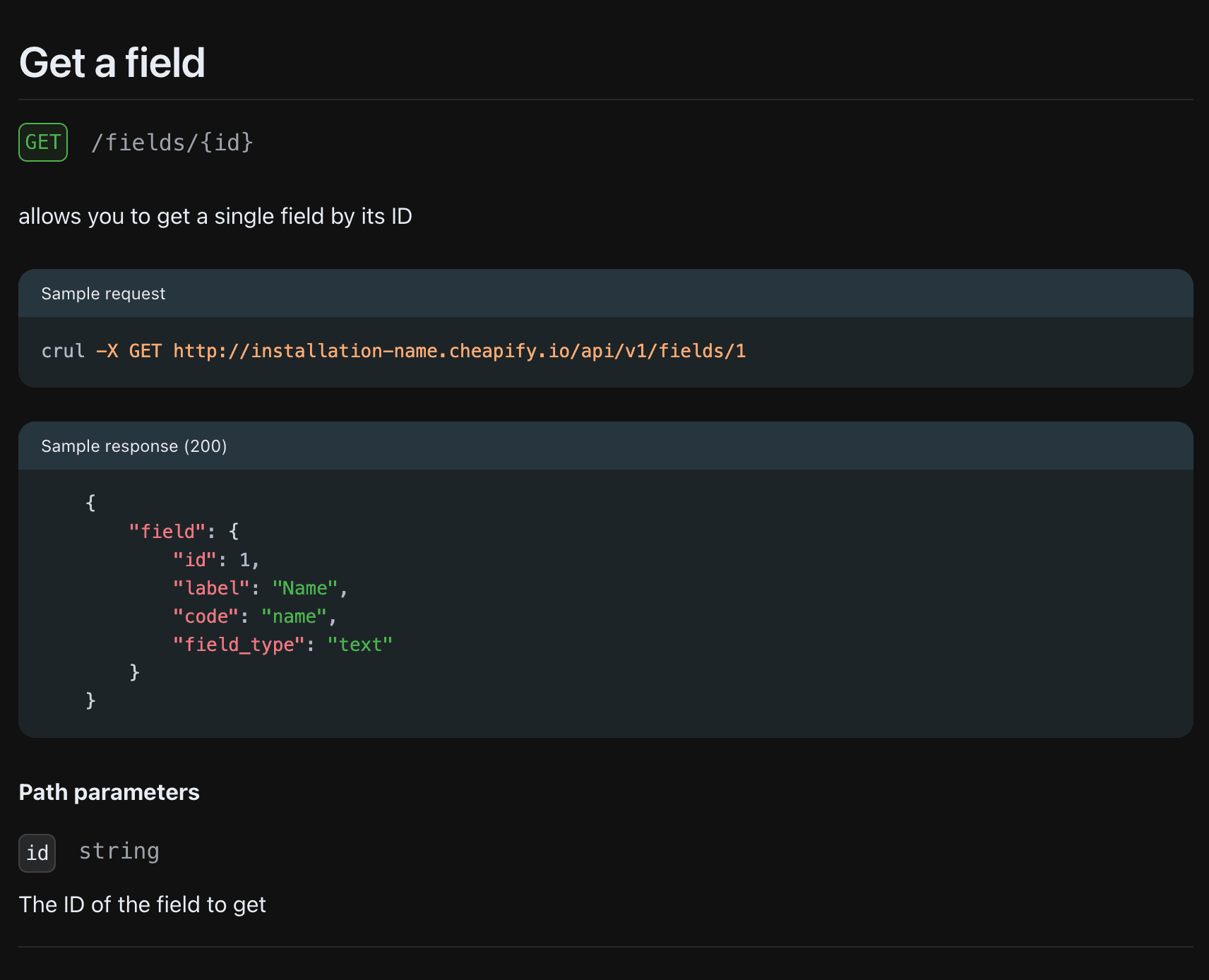
Task: Click the "id" key in the JSON response
Action: pos(194,560)
